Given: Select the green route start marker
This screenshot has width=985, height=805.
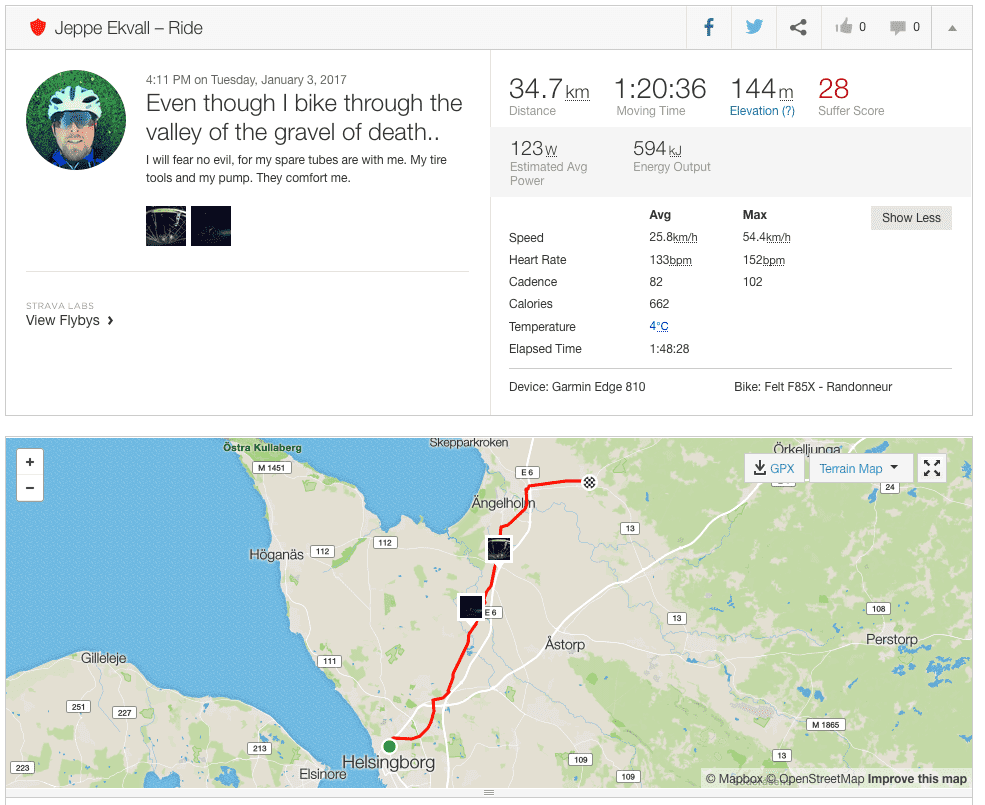Looking at the screenshot, I should [x=389, y=746].
